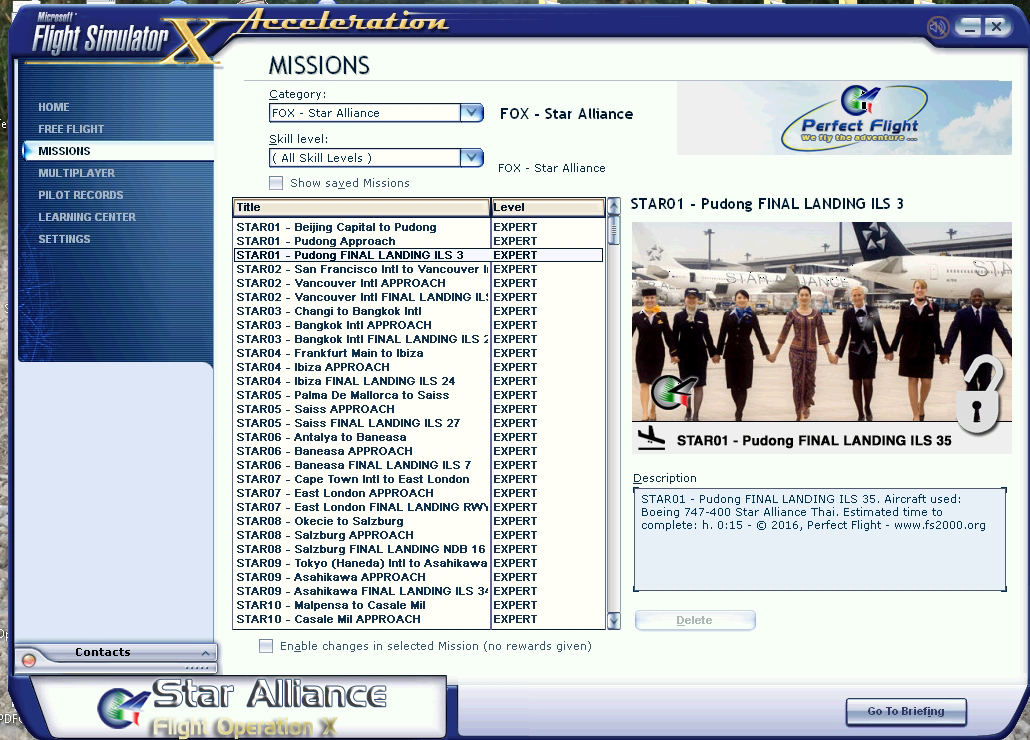The image size is (1030, 740).
Task: Select STAR03 - Bangkok Intl FINAL LANDING row
Action: point(418,339)
